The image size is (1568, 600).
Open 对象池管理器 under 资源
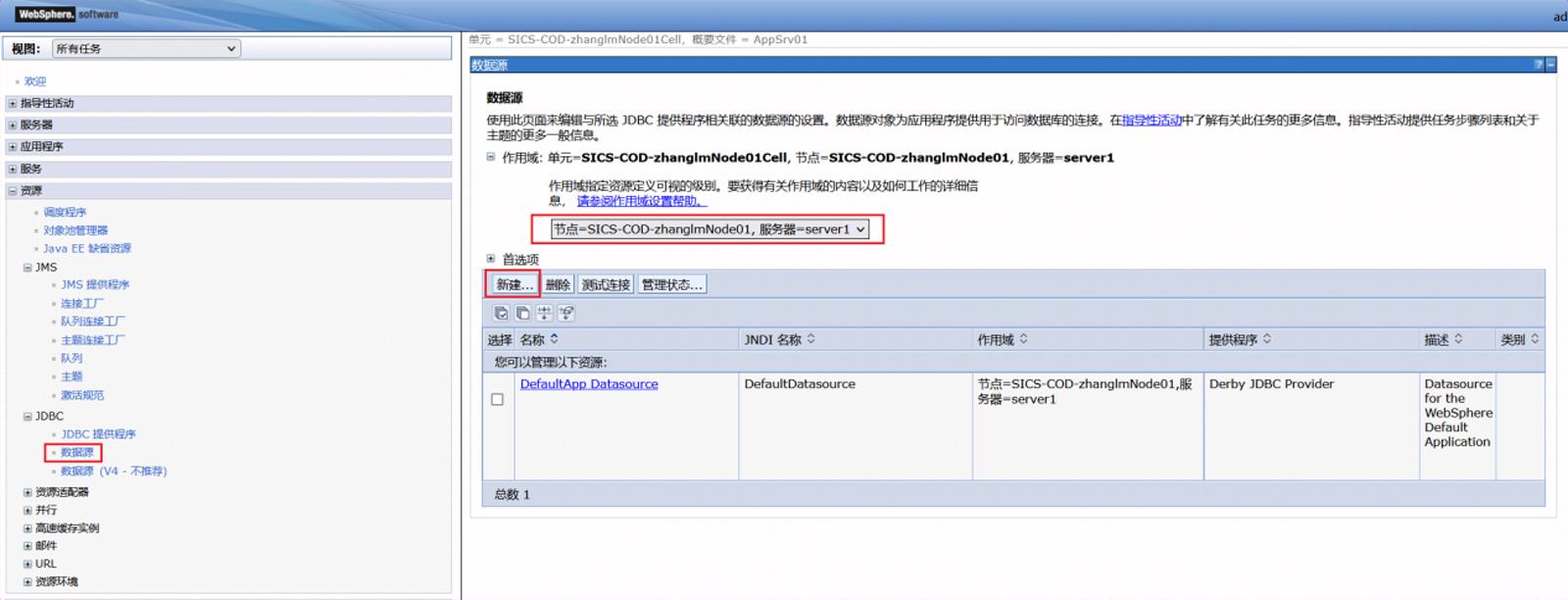tap(75, 230)
